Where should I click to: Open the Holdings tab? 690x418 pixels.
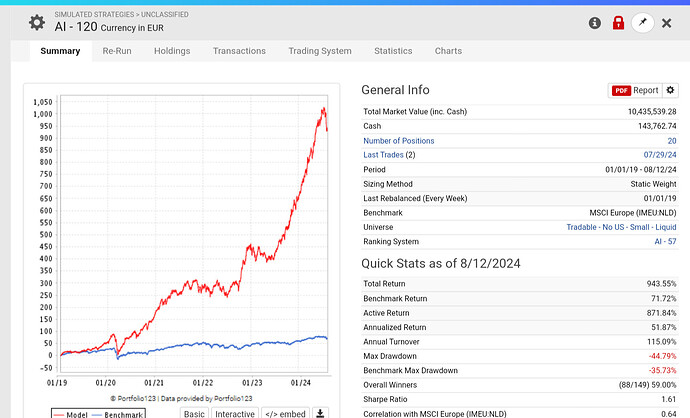(172, 51)
